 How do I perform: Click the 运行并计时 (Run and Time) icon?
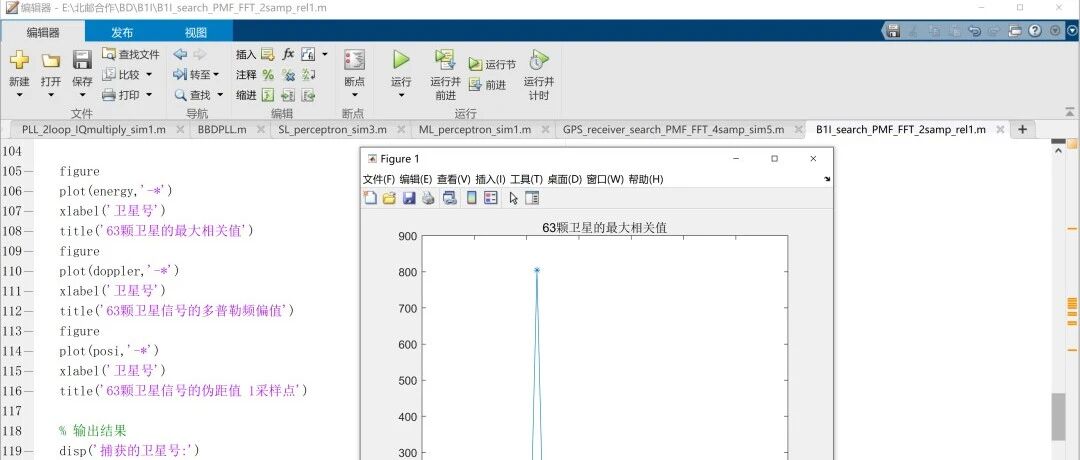[x=539, y=60]
